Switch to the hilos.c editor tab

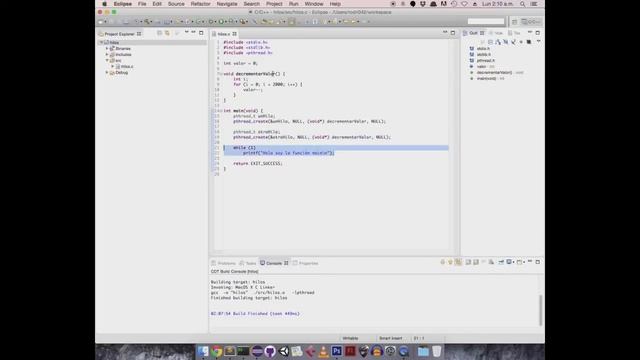(x=223, y=34)
